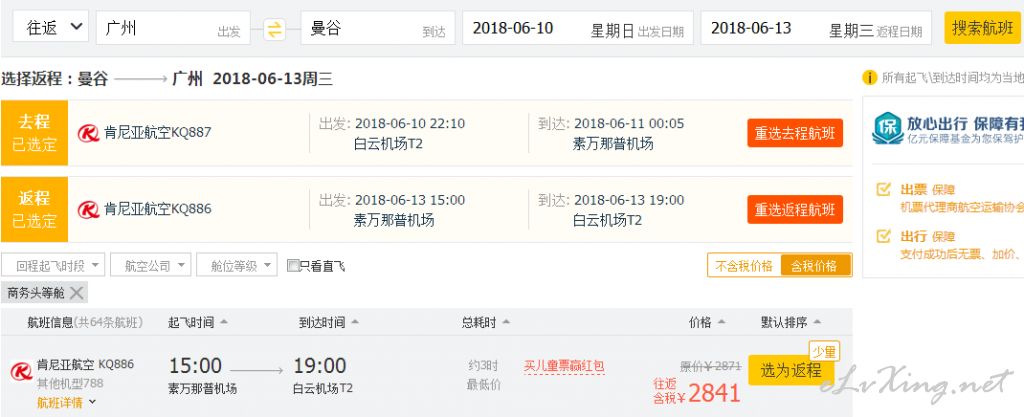Screen dimensions: 1024x417
Task: Click Kenya Airways logo in flight result row
Action: 22,371
